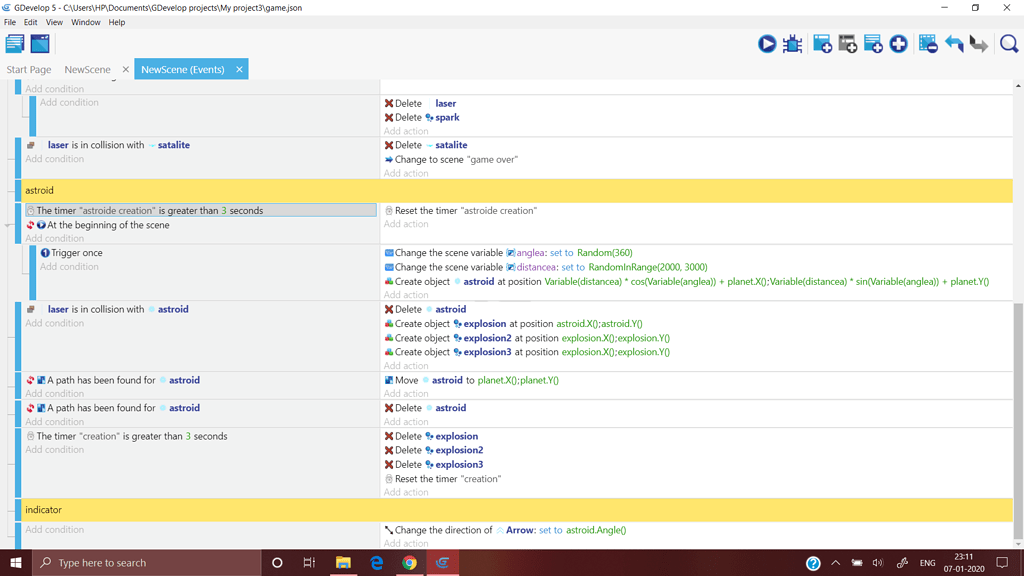This screenshot has width=1024, height=576.
Task: Add a new standard event
Action: [x=822, y=44]
